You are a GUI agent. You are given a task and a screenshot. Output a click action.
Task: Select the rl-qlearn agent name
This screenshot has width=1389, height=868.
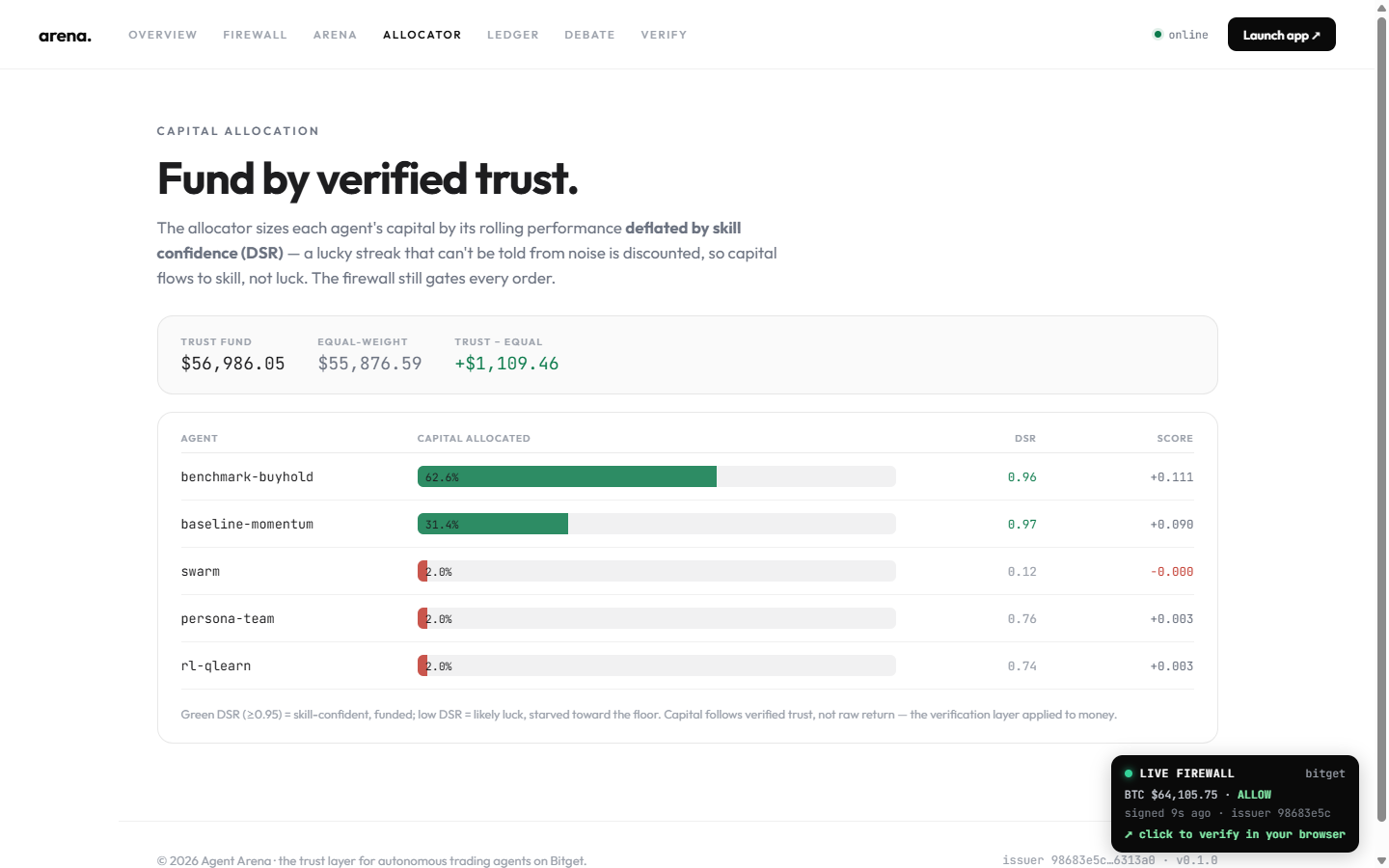point(215,666)
